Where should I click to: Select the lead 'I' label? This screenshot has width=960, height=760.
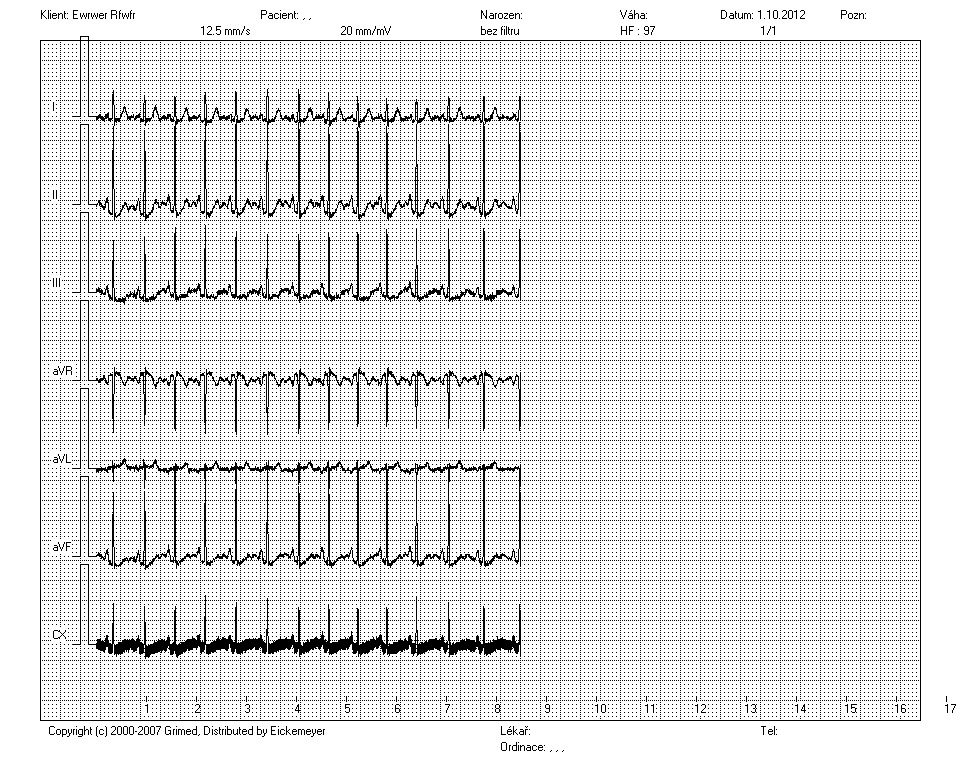[x=54, y=107]
